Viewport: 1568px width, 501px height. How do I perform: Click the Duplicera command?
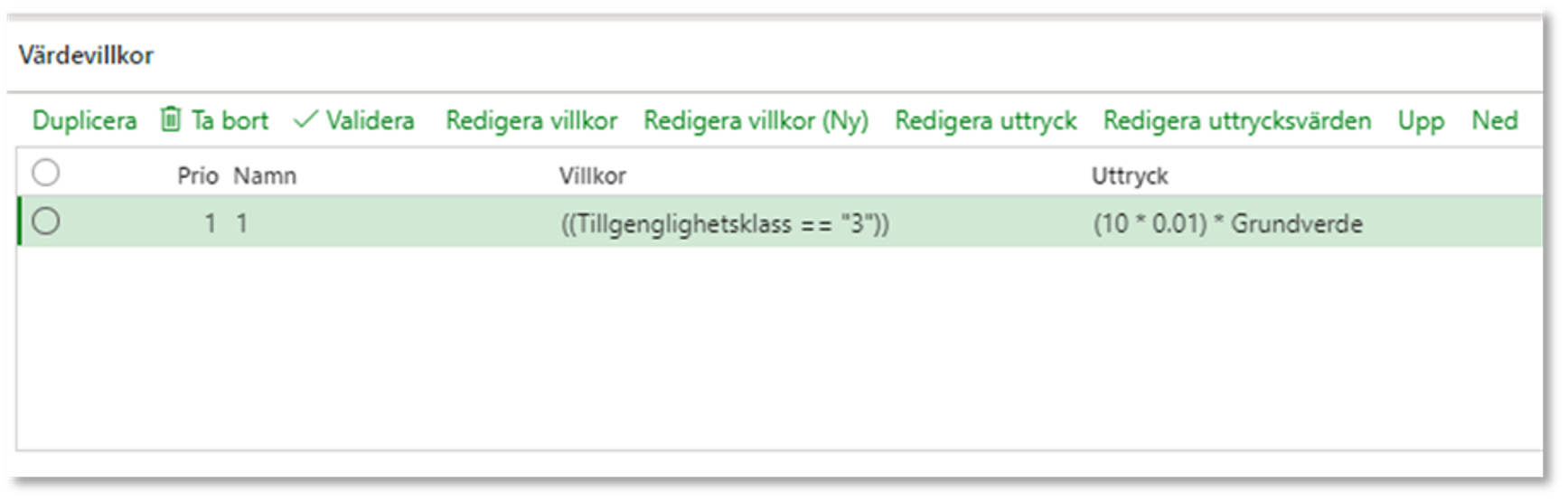tap(85, 120)
